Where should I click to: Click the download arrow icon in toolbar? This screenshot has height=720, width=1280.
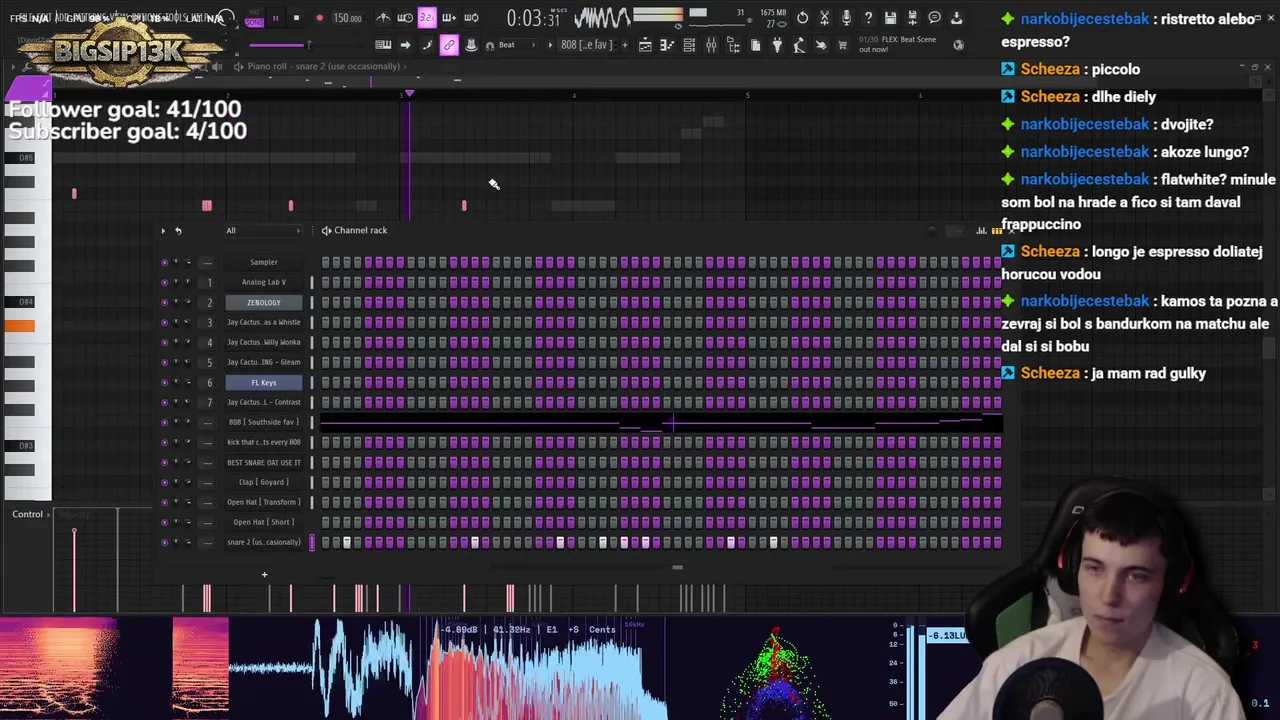[x=956, y=18]
